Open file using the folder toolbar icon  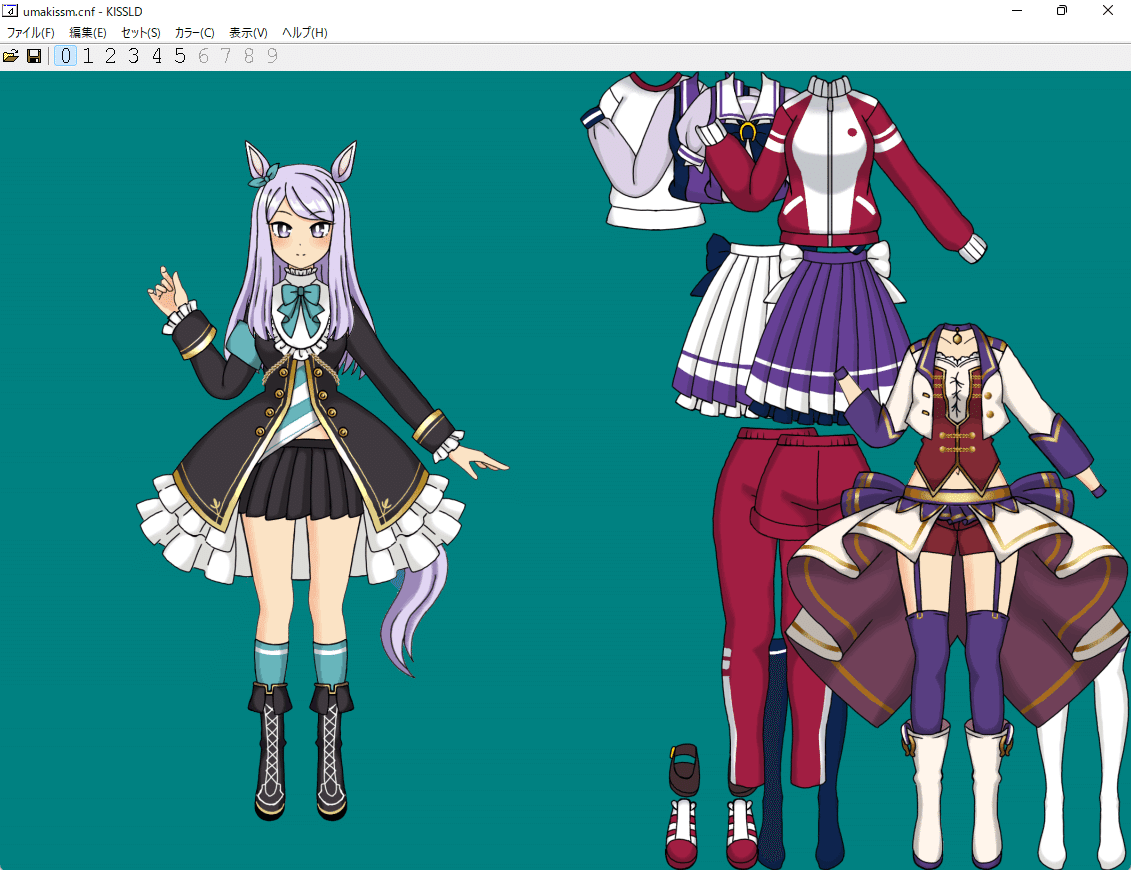[x=11, y=56]
